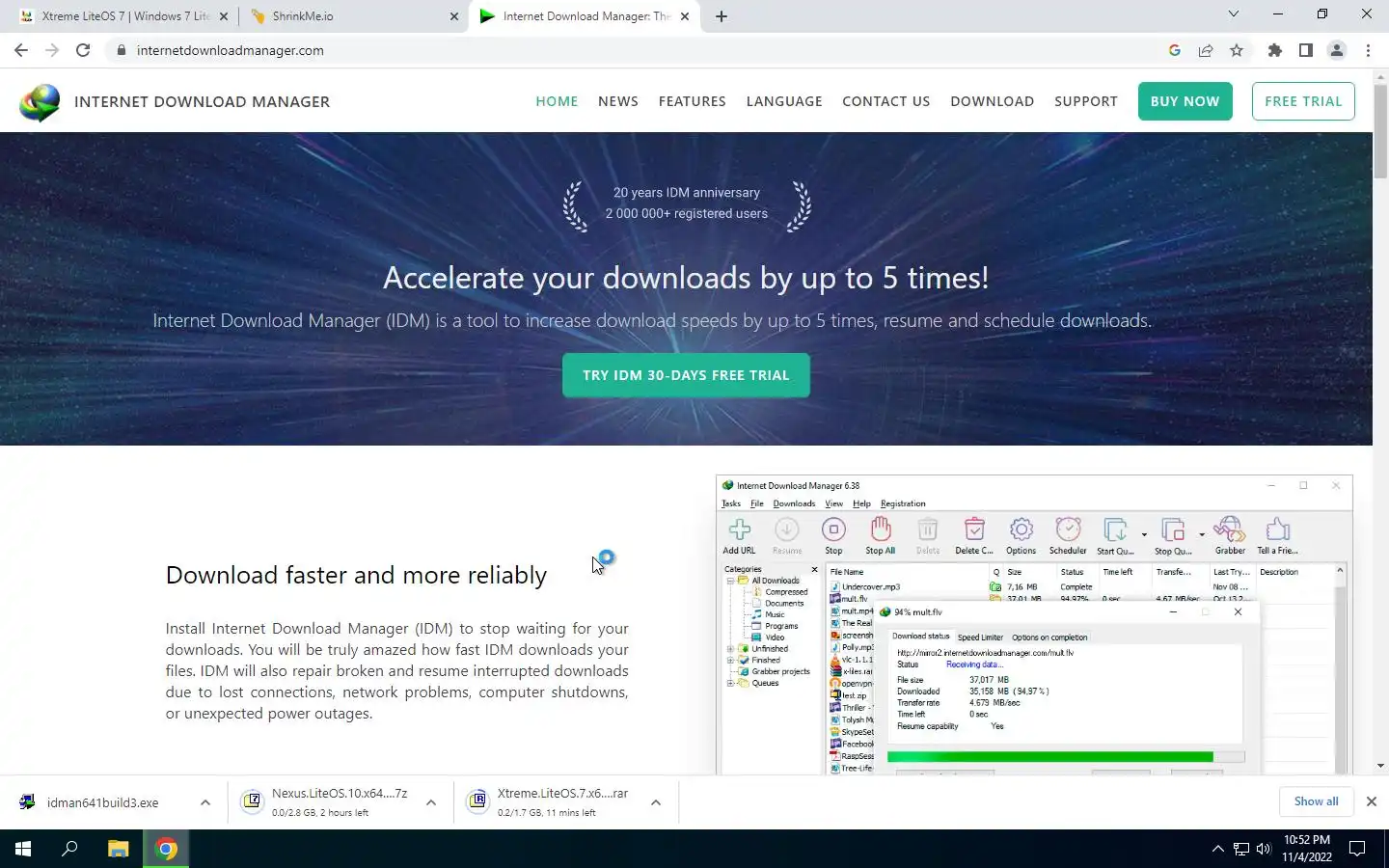The height and width of the screenshot is (868, 1389).
Task: Reload the page with refresh icon
Action: [83, 50]
